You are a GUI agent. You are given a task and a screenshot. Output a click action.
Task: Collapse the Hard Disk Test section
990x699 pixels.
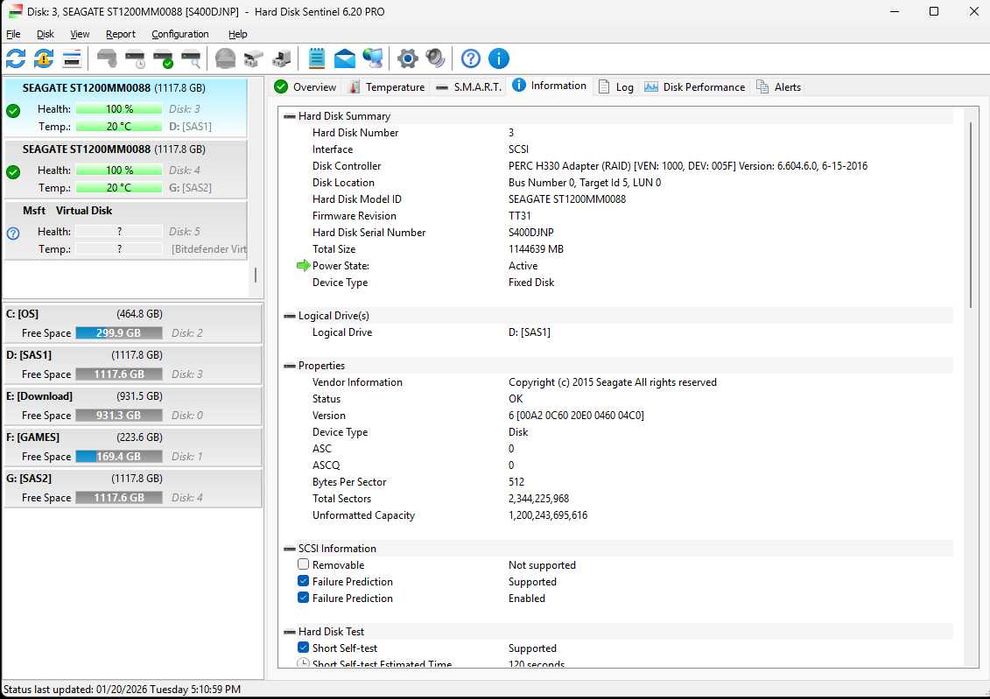pyautogui.click(x=290, y=631)
